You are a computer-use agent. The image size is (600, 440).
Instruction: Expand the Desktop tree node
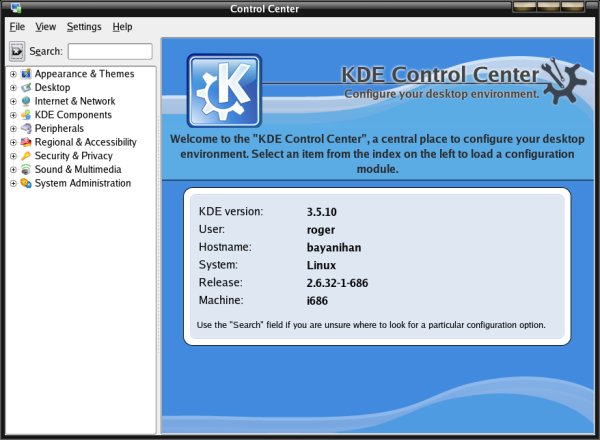(x=13, y=88)
